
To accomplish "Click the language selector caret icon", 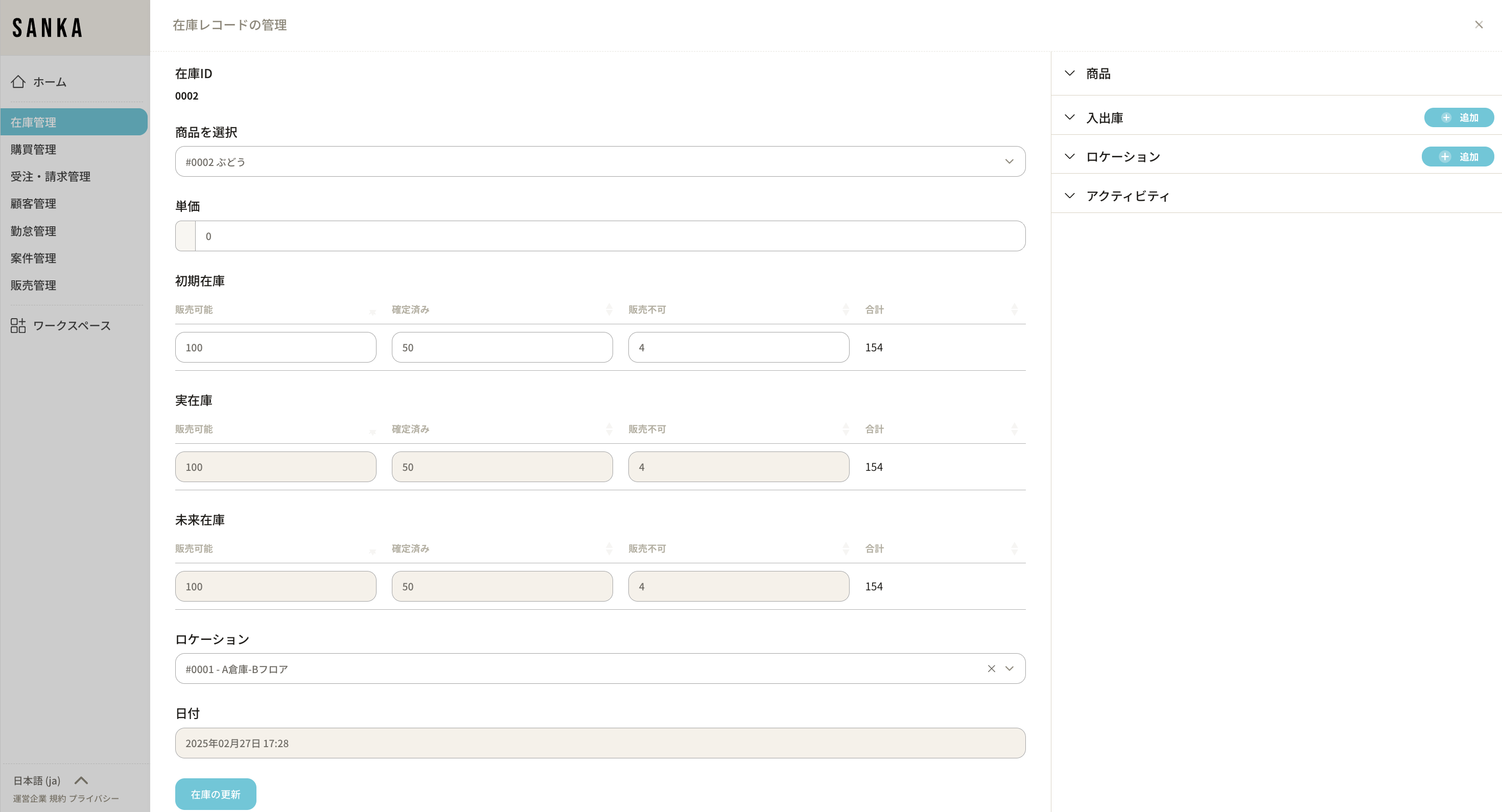I will point(81,780).
